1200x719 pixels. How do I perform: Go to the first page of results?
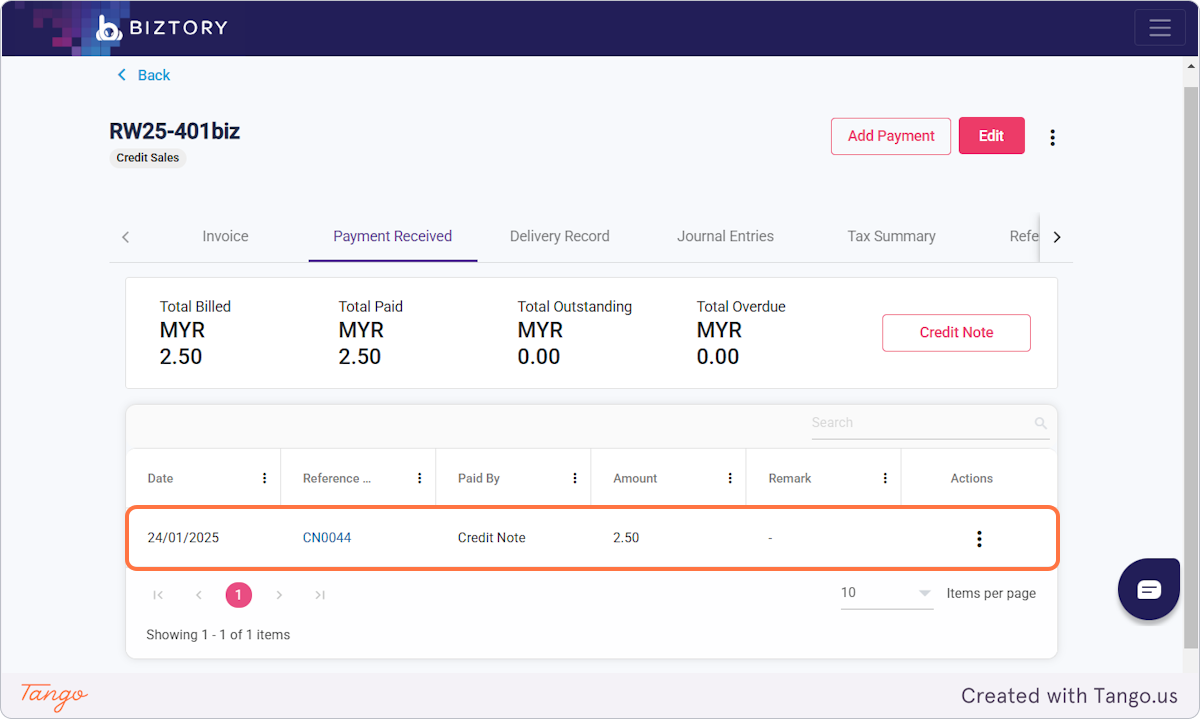click(158, 595)
